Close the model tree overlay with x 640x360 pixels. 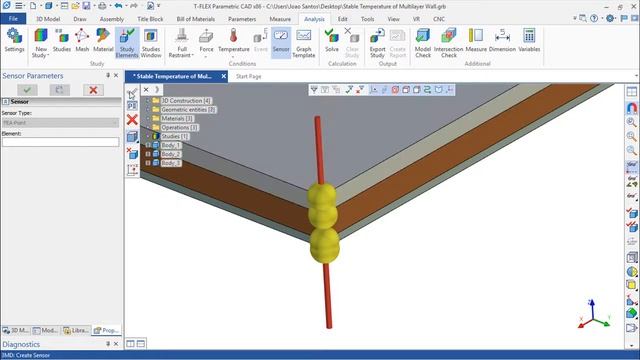coord(146,89)
